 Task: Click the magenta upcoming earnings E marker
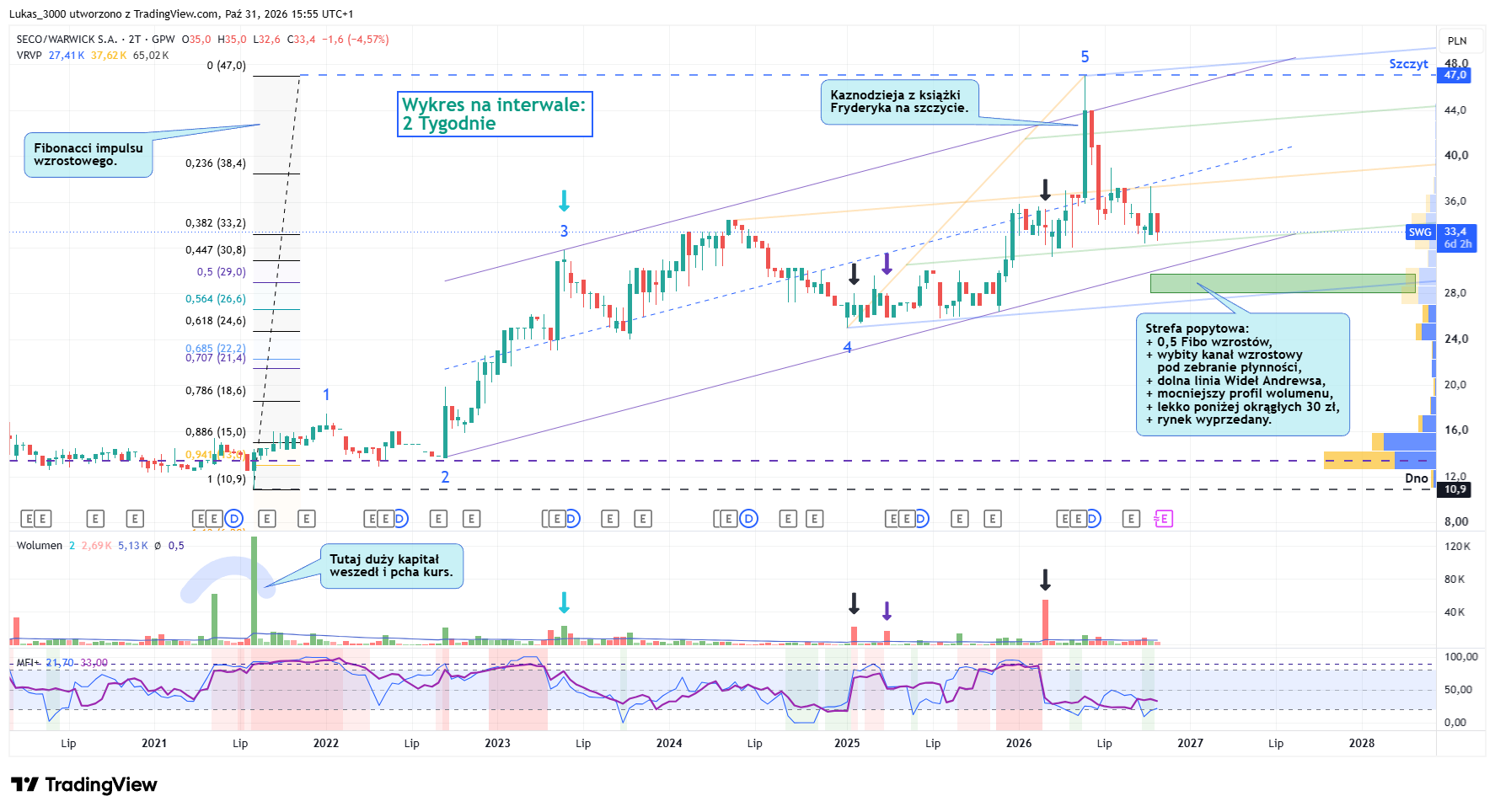[x=1164, y=519]
